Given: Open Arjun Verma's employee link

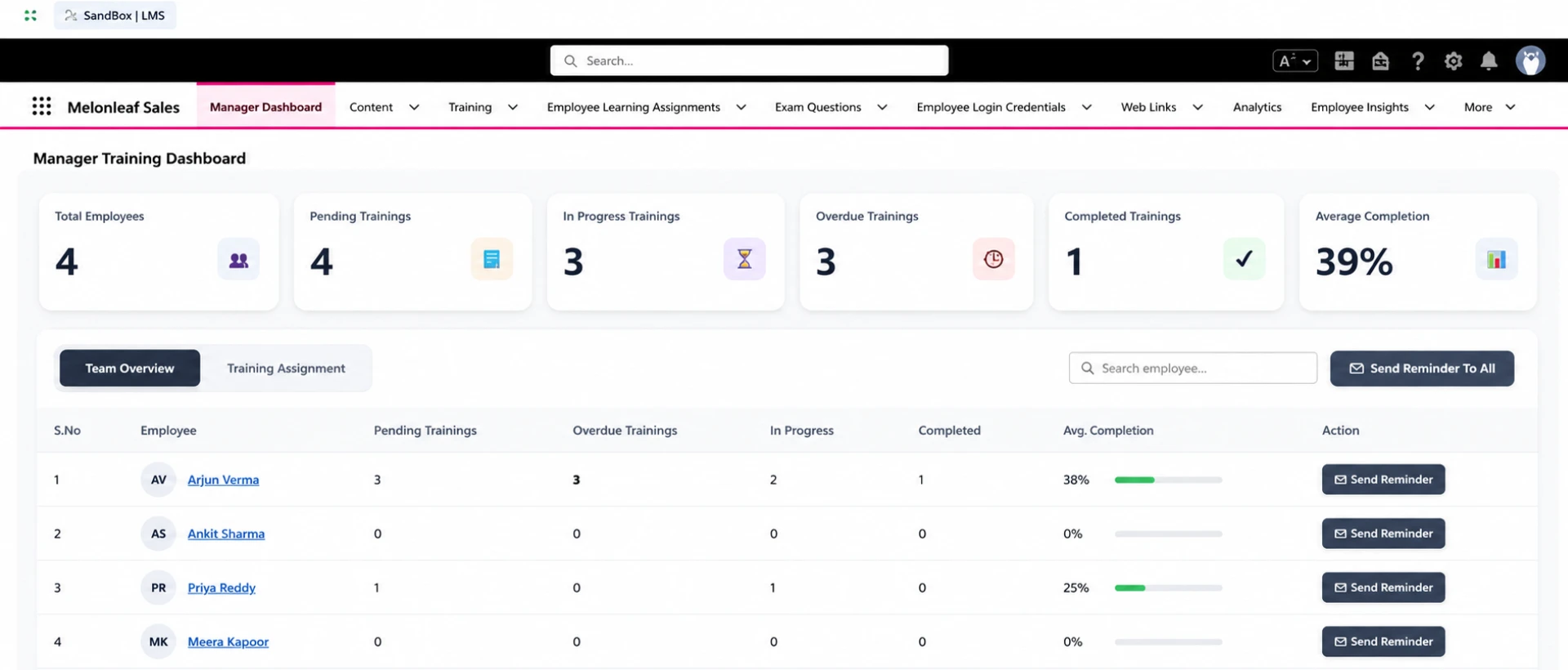Looking at the screenshot, I should [x=223, y=480].
